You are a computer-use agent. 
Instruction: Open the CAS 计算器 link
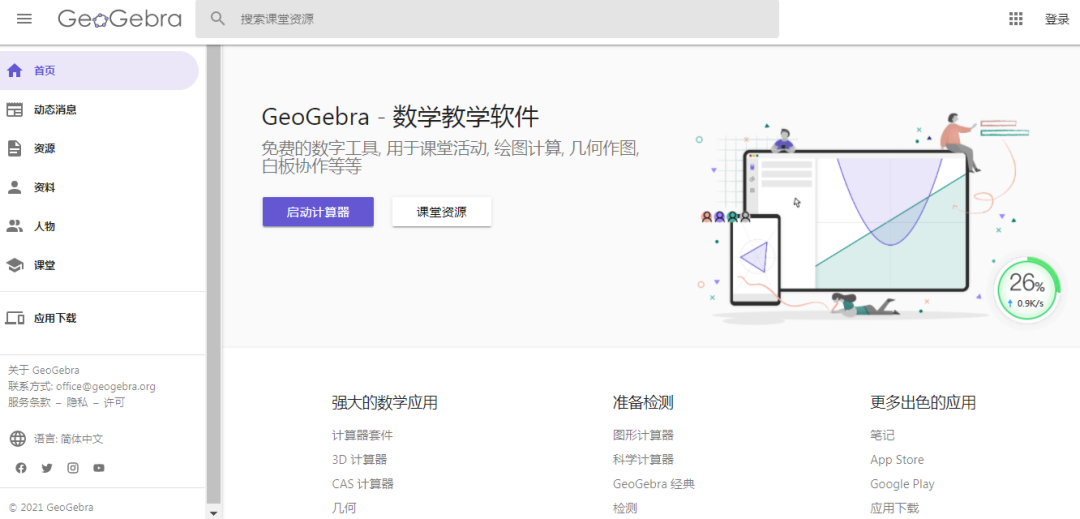(362, 484)
